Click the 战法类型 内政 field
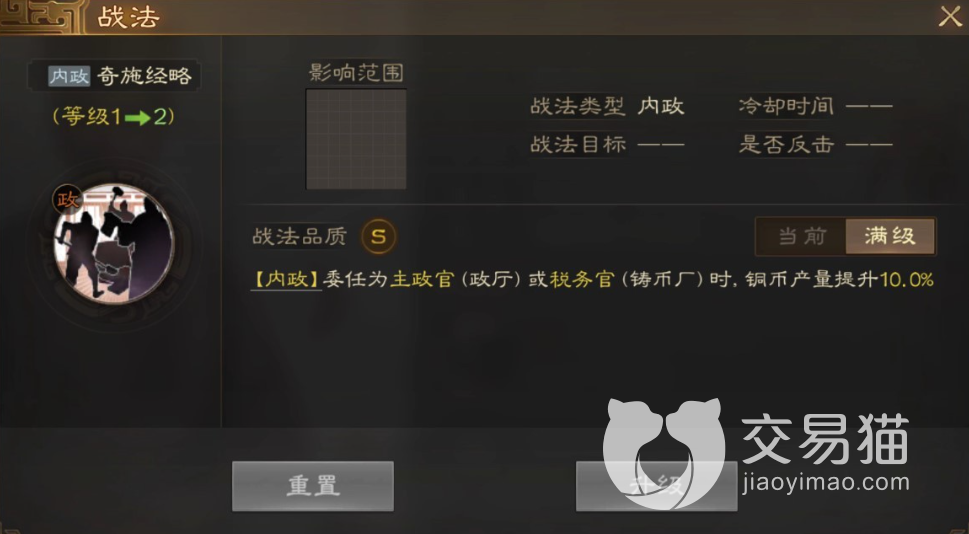This screenshot has width=969, height=534. click(607, 106)
